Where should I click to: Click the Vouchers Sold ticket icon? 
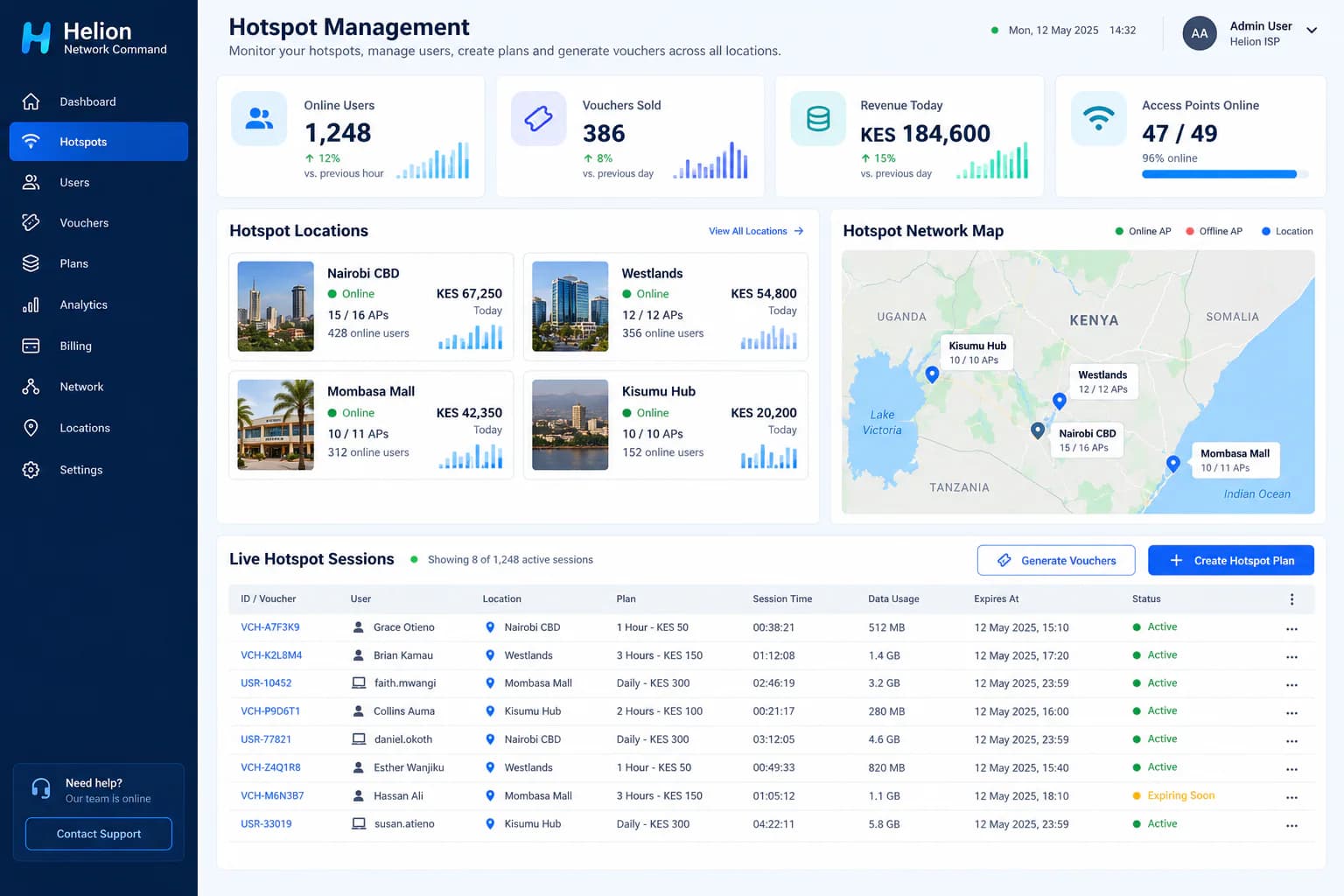coord(538,118)
